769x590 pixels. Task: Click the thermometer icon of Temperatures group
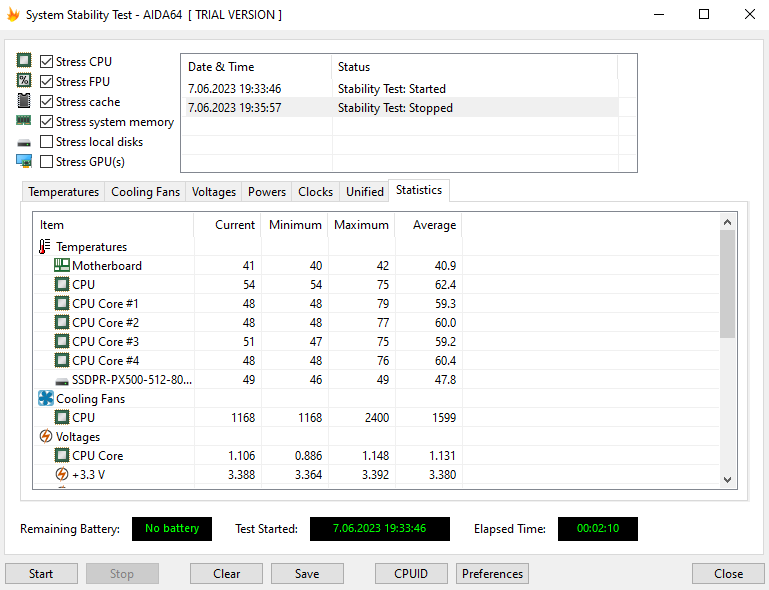pyautogui.click(x=45, y=246)
